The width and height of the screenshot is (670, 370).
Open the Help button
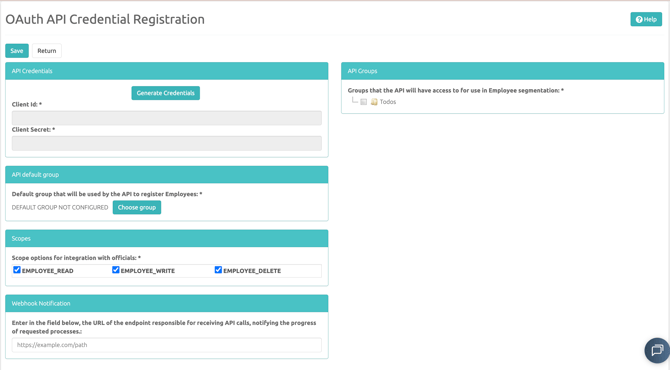coord(646,19)
